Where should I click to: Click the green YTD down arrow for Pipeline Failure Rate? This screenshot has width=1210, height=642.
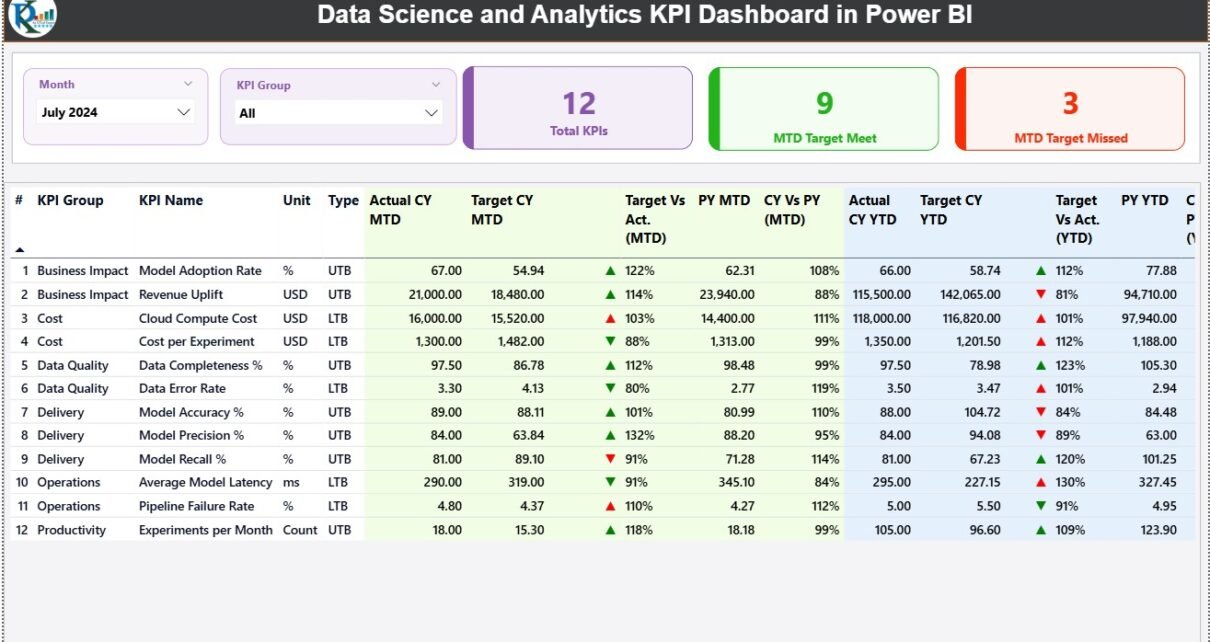point(1041,506)
